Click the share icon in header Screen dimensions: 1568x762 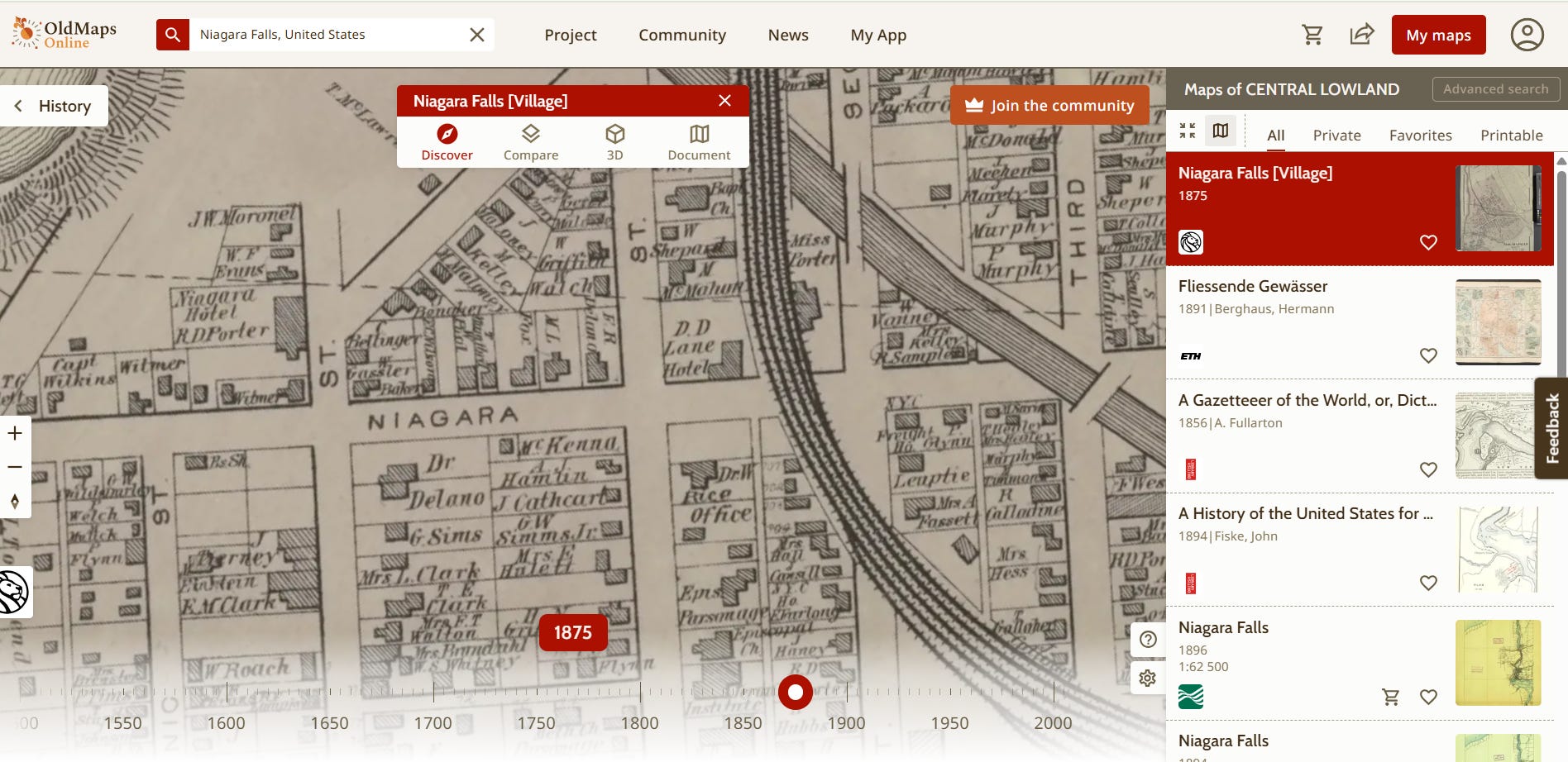1362,35
